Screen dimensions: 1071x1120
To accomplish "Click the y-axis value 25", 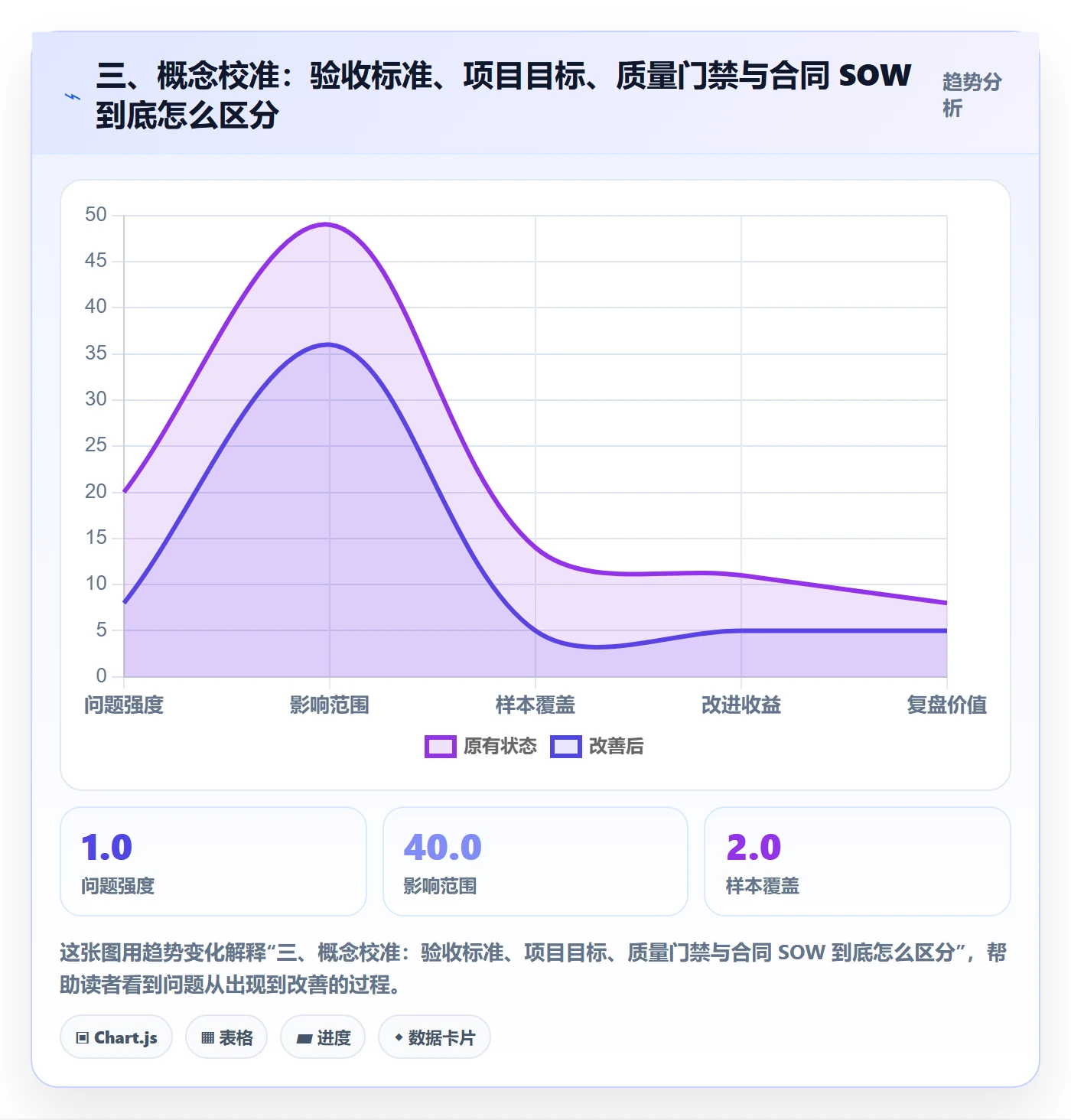I will [96, 444].
